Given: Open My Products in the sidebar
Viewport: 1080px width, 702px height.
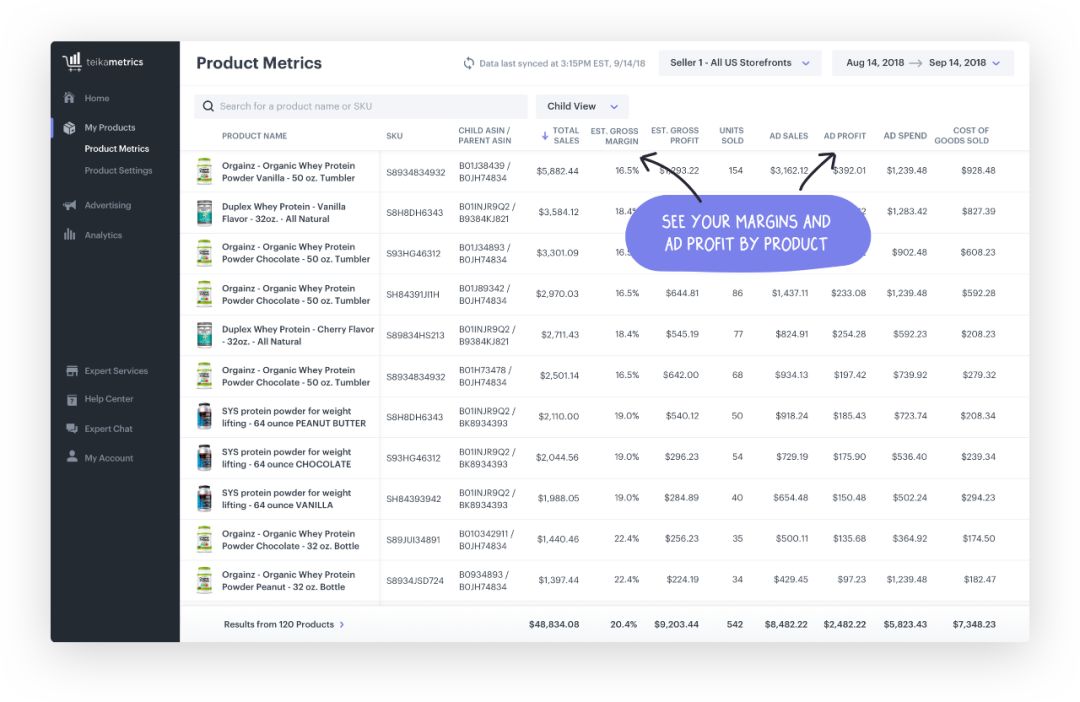Looking at the screenshot, I should point(110,127).
